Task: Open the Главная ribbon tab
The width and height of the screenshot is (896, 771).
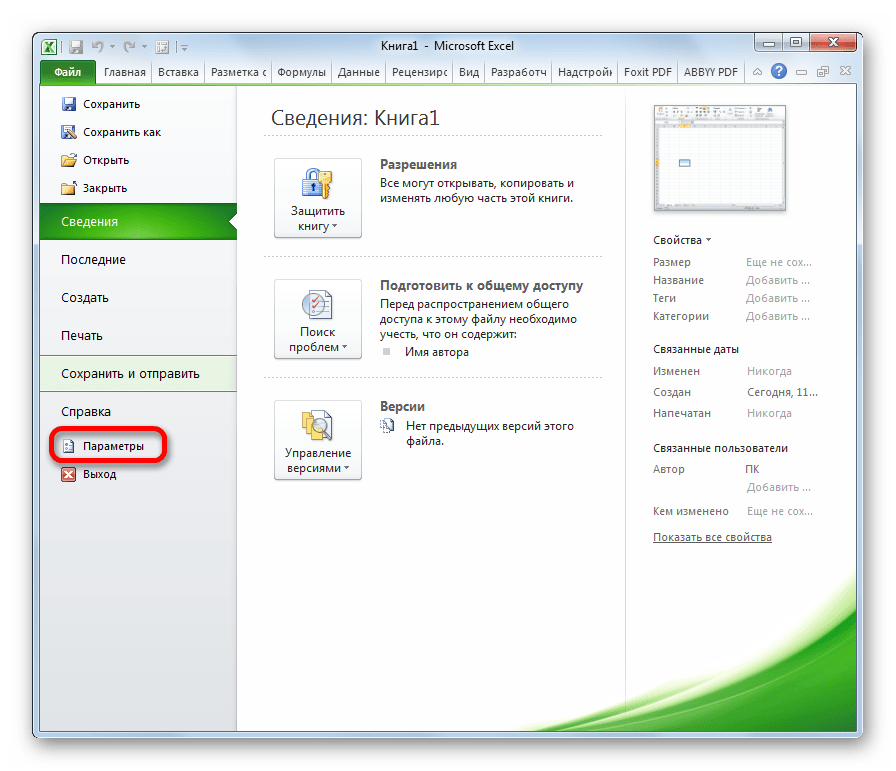Action: 125,72
